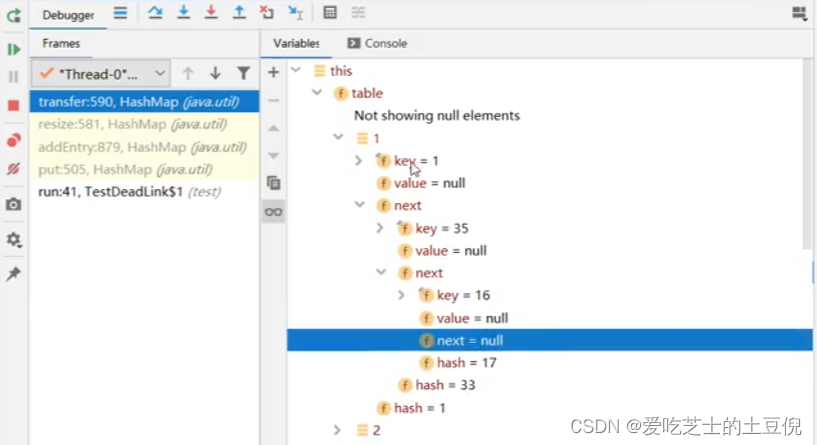Expand key = 1 node
The image size is (817, 445).
coord(358,160)
